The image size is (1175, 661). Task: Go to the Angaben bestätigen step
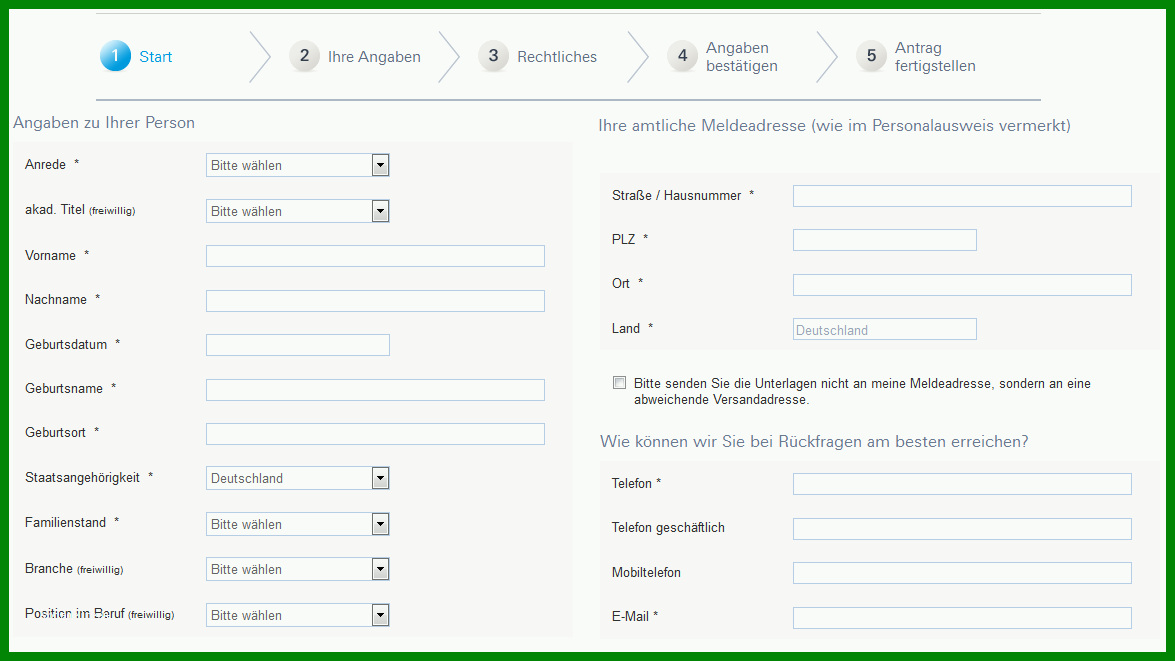click(742, 57)
